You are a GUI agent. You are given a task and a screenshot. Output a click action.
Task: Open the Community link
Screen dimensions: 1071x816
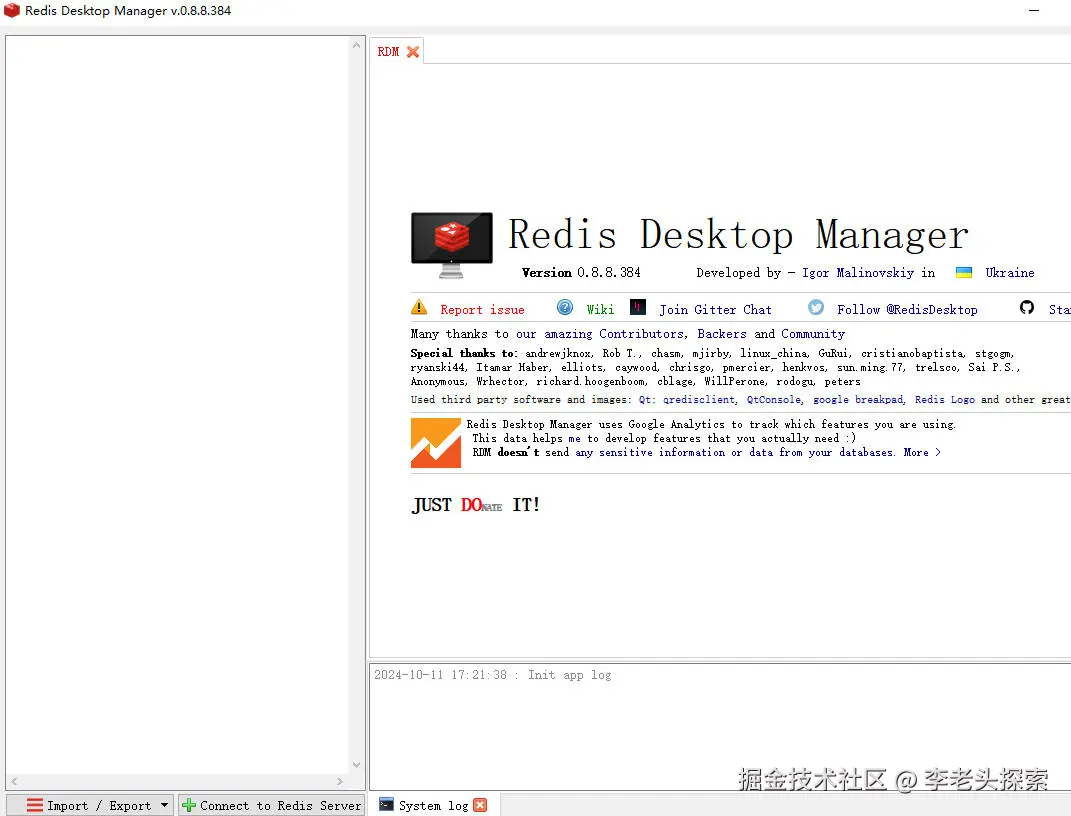click(813, 334)
